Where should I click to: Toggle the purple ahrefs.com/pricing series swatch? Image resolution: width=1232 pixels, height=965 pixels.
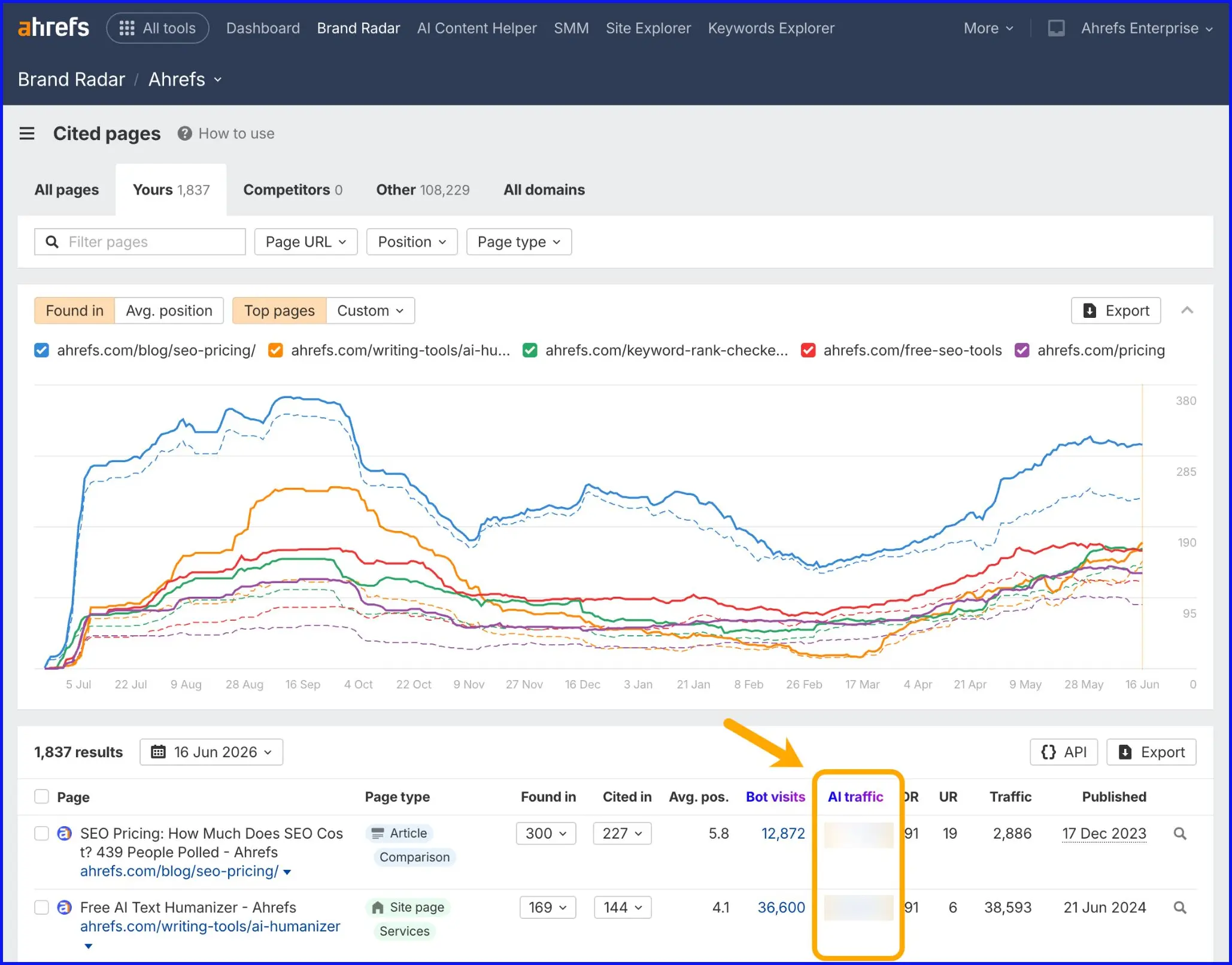tap(1022, 350)
